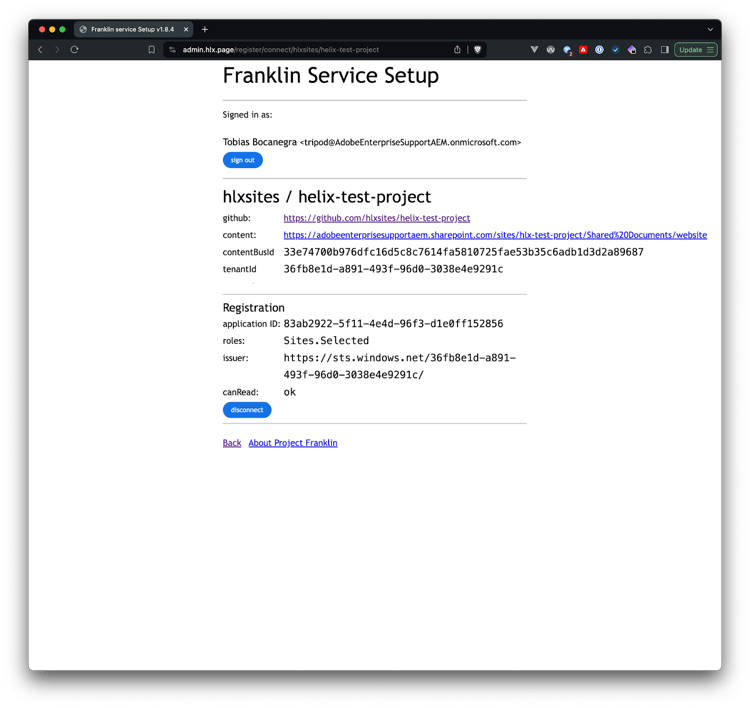Click the disconnect button
Screen dimensions: 750x708
(x=247, y=410)
